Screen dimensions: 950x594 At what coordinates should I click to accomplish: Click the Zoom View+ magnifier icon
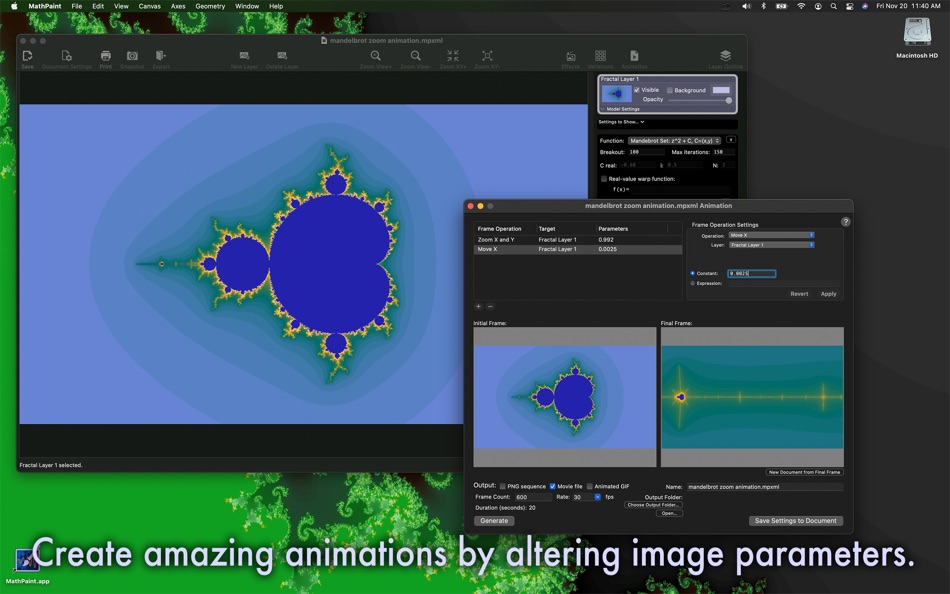(x=376, y=56)
